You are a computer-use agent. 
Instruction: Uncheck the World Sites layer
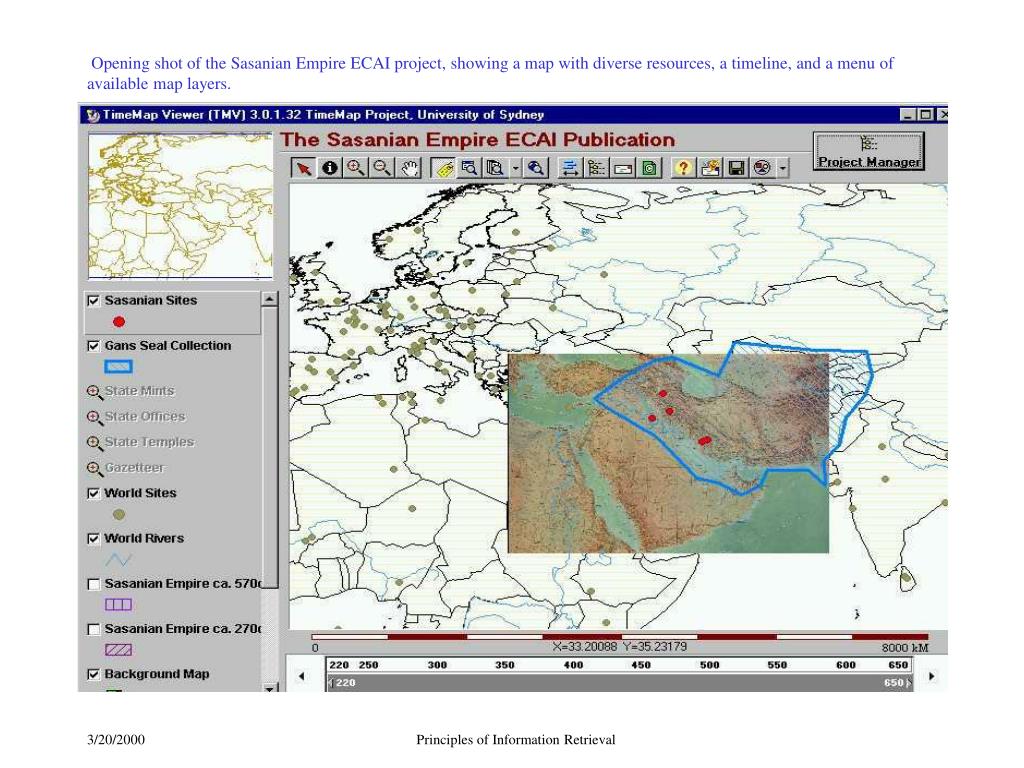pyautogui.click(x=93, y=493)
